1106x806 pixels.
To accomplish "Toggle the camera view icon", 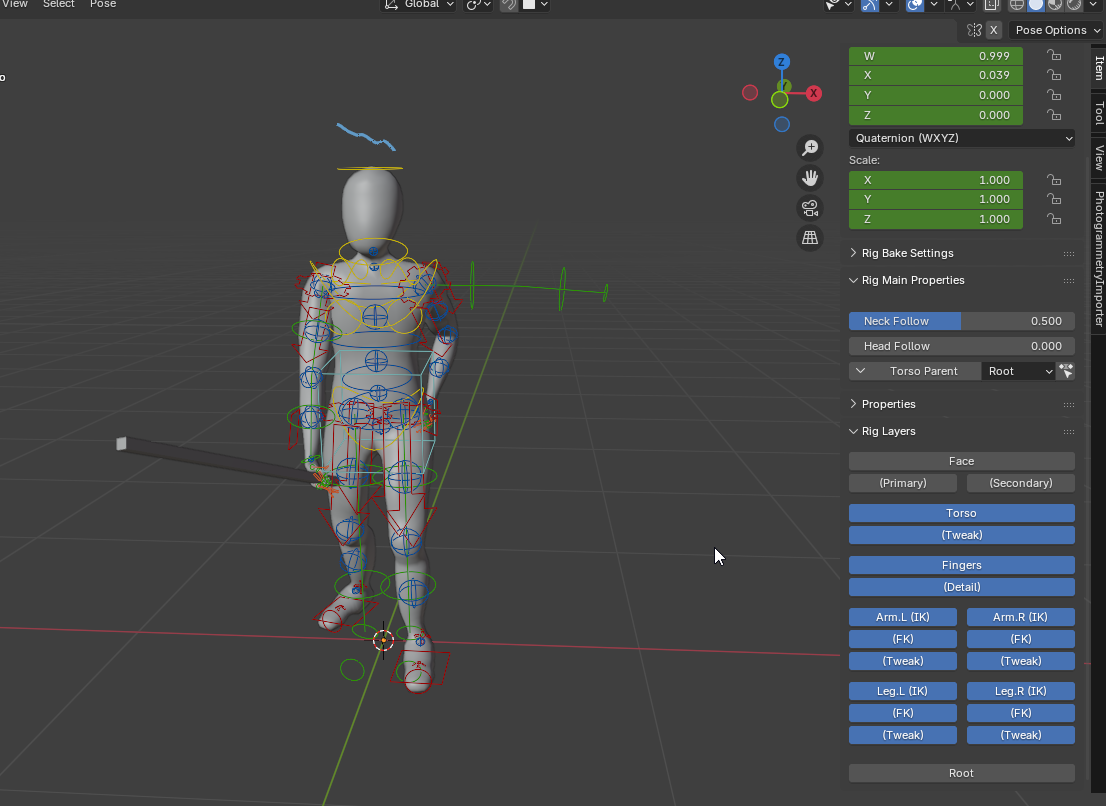I will tap(810, 208).
